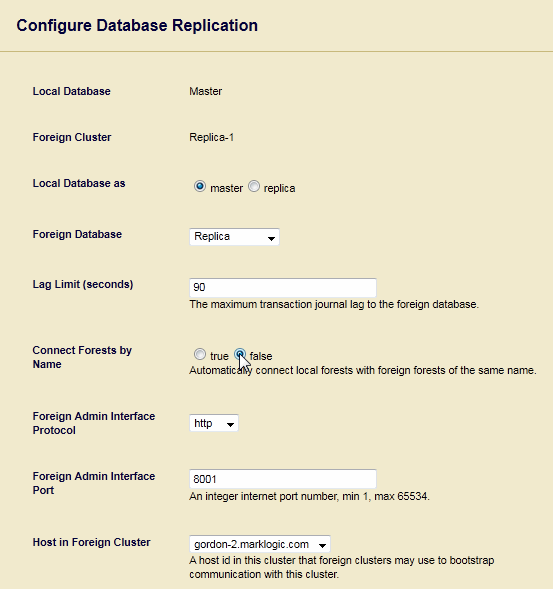Click the gordon-2.marklogic.com dropdown arrow
Viewport: 553px width, 589px height.
pyautogui.click(x=322, y=546)
